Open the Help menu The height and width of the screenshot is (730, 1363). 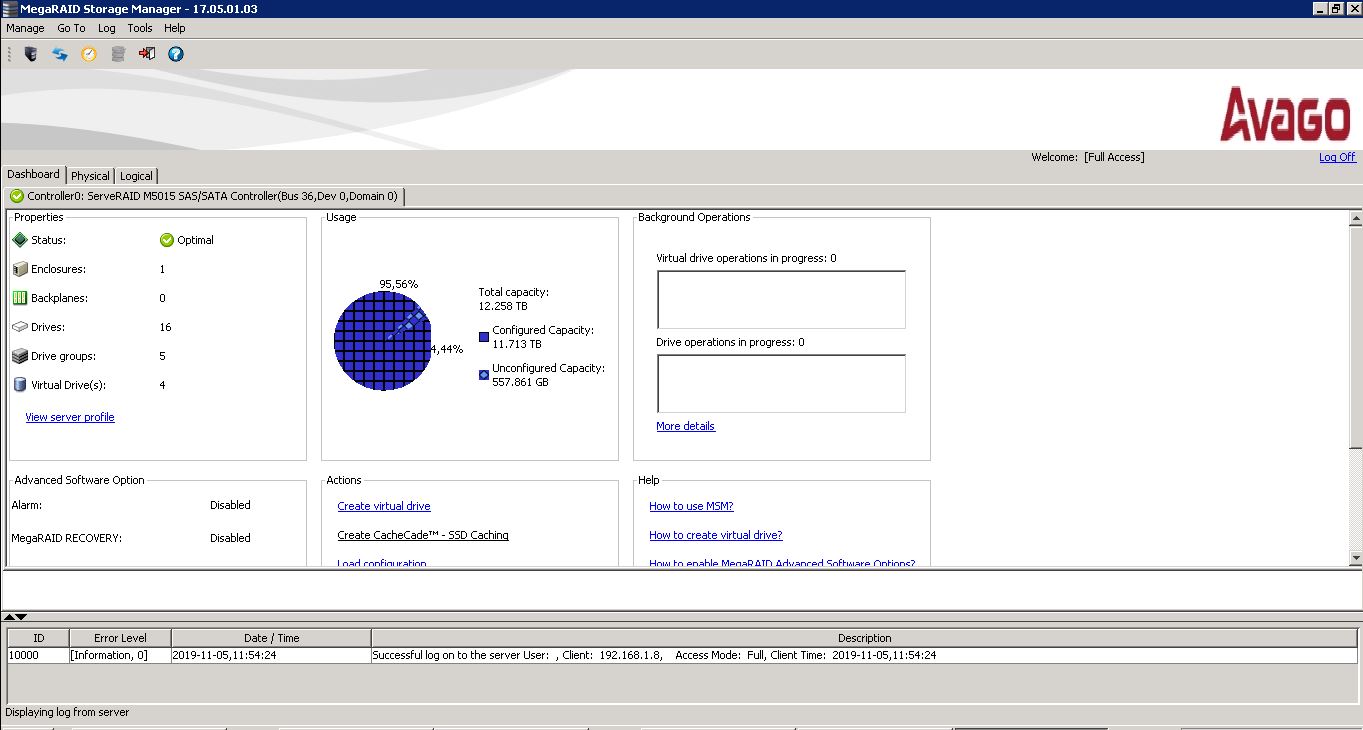pyautogui.click(x=175, y=28)
